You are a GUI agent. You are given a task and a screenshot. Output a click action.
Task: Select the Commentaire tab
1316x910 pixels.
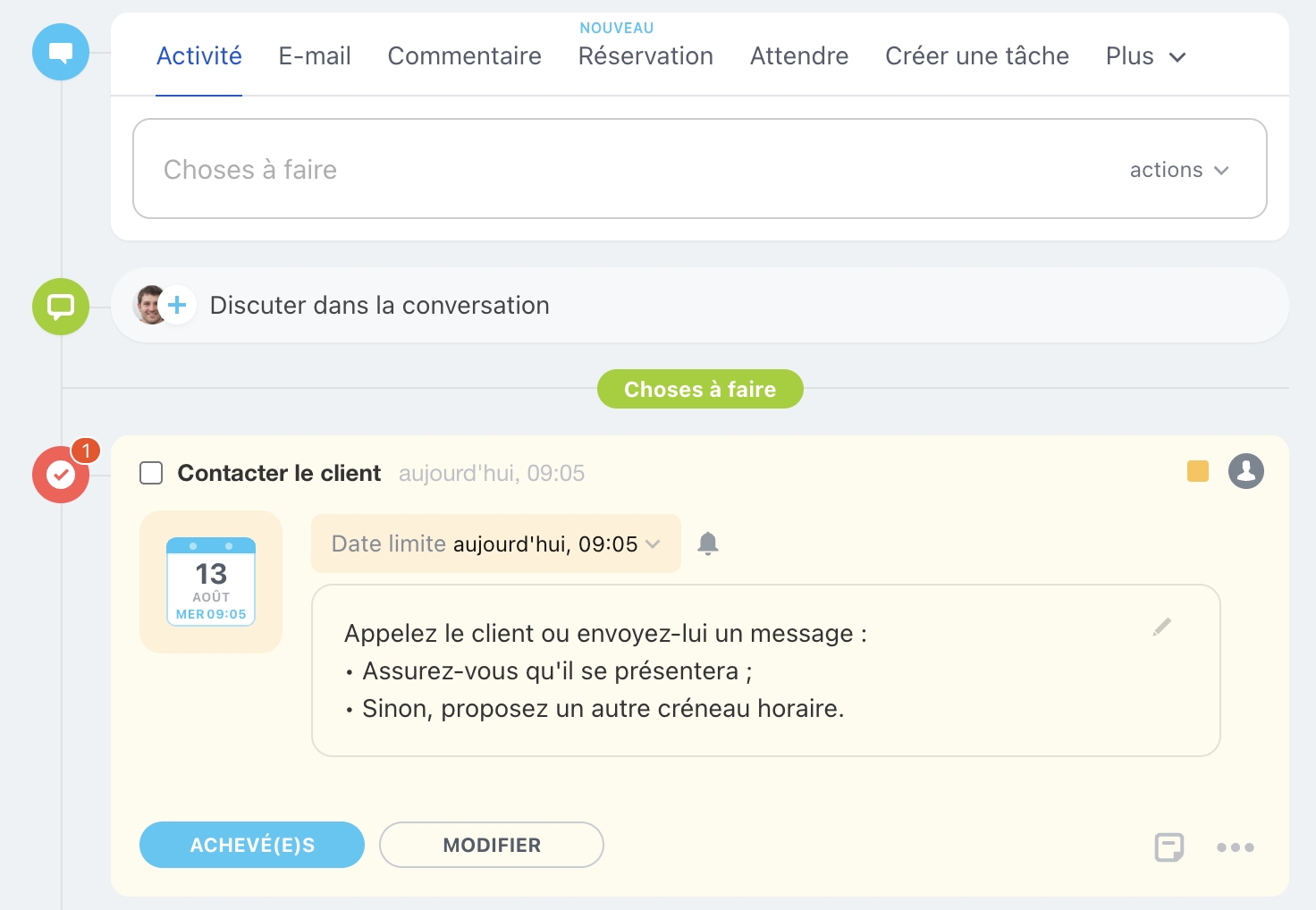(x=464, y=56)
